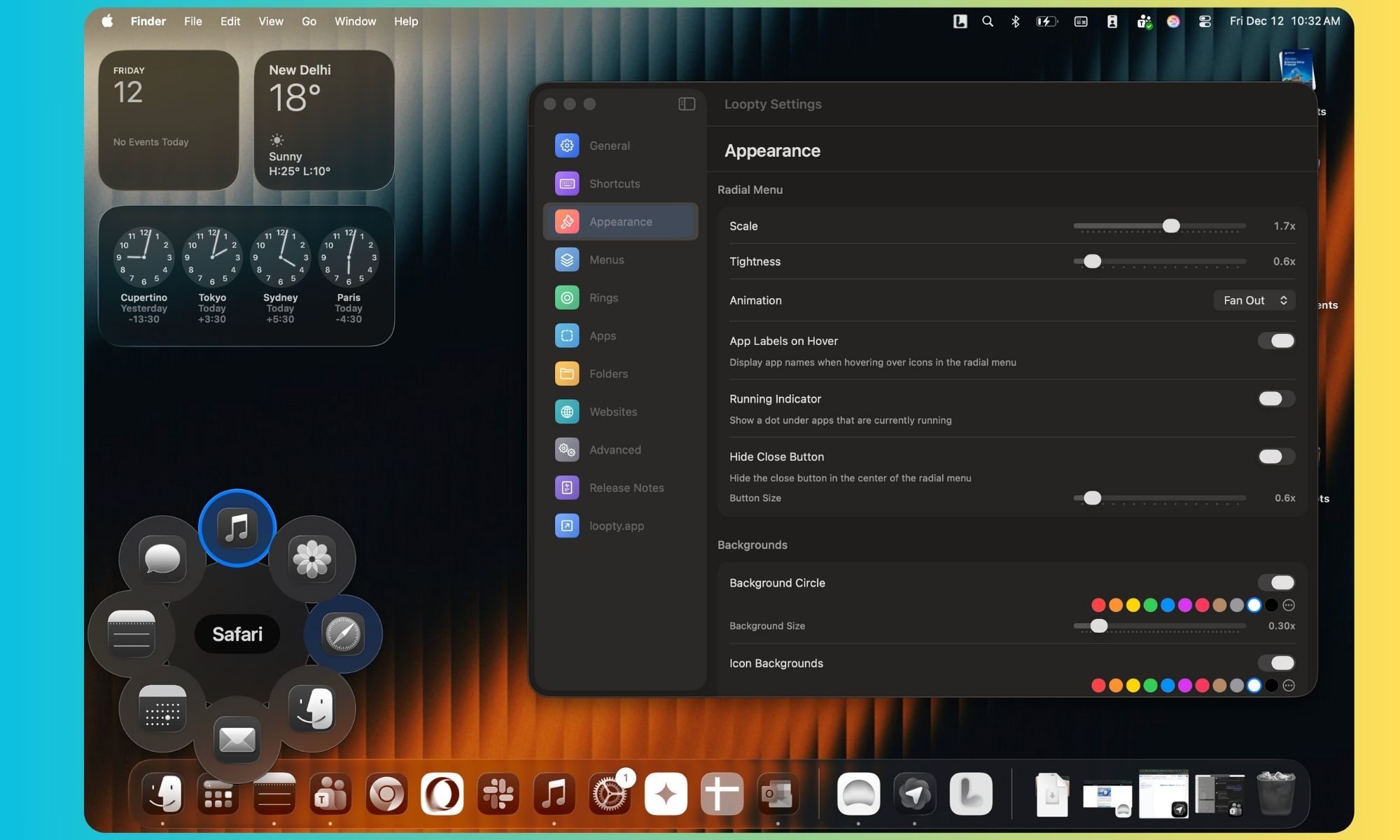Turn on Hide Close Button
This screenshot has width=1400, height=840.
click(x=1275, y=456)
